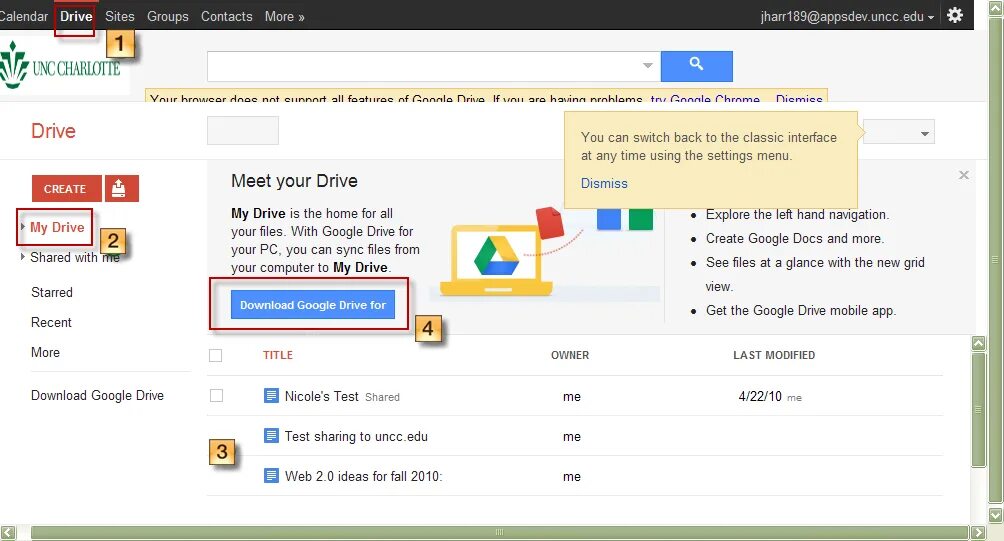Click try Google Chrome link
This screenshot has width=1004, height=541.
[x=705, y=99]
